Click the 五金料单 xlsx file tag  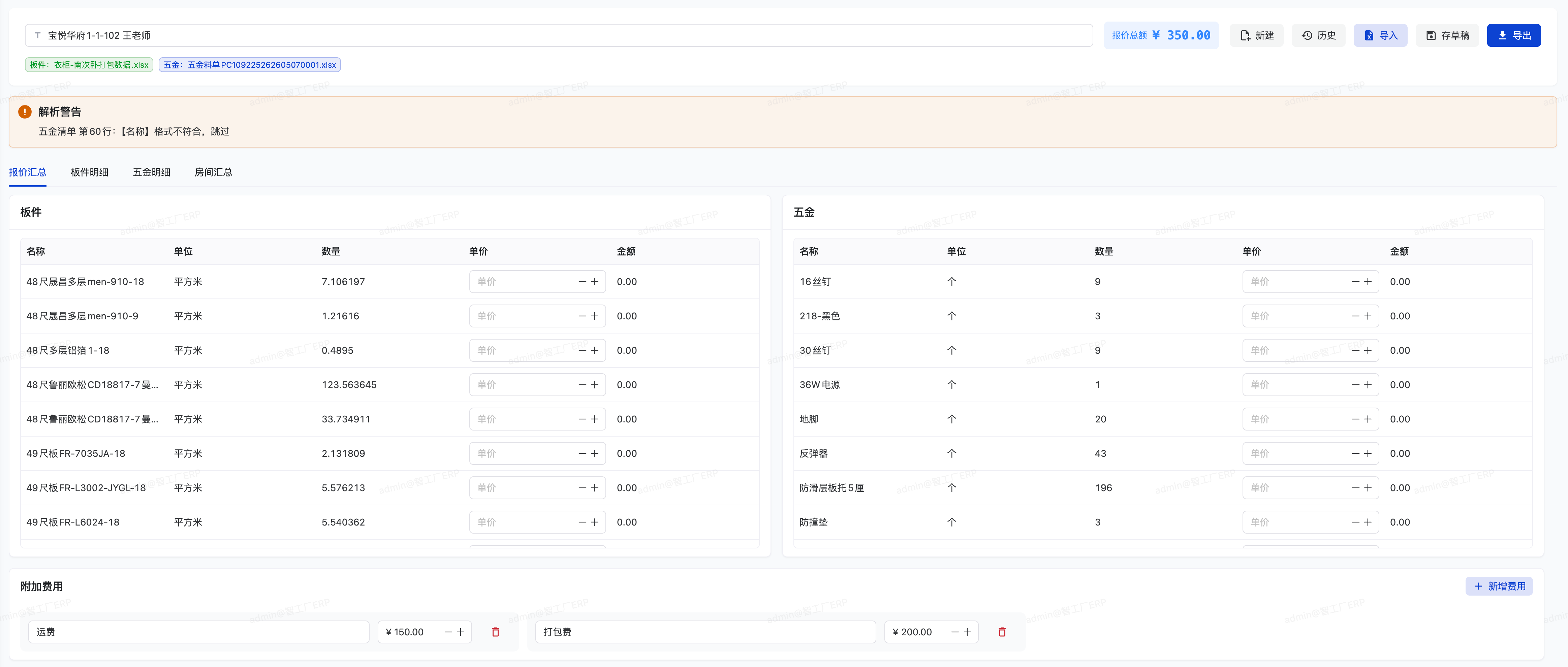pos(250,64)
